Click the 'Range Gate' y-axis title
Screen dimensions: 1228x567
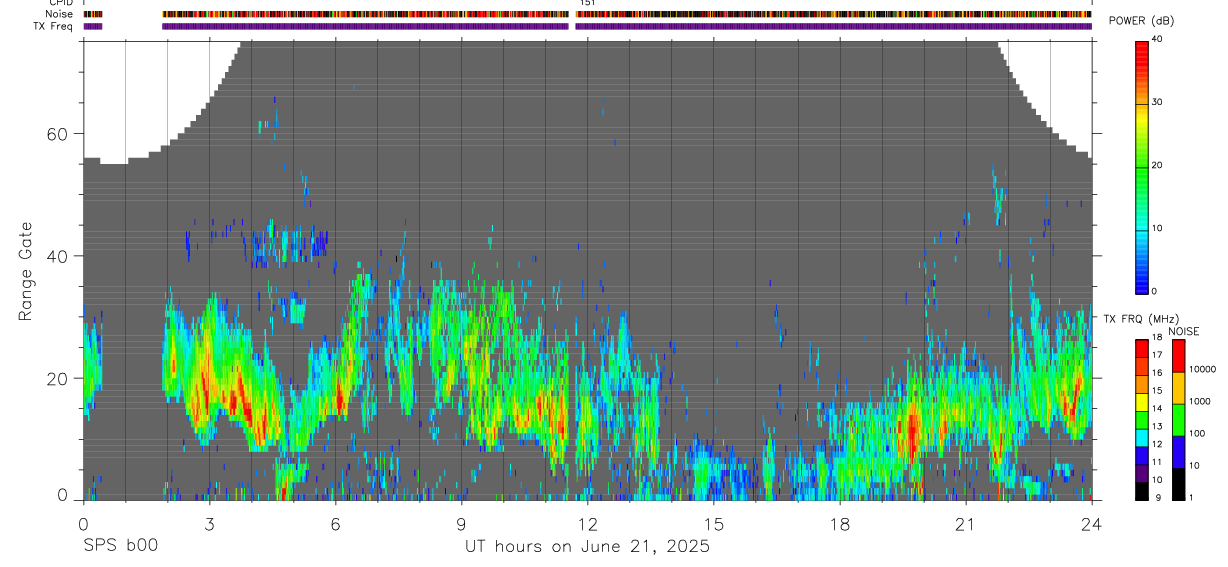tap(26, 272)
